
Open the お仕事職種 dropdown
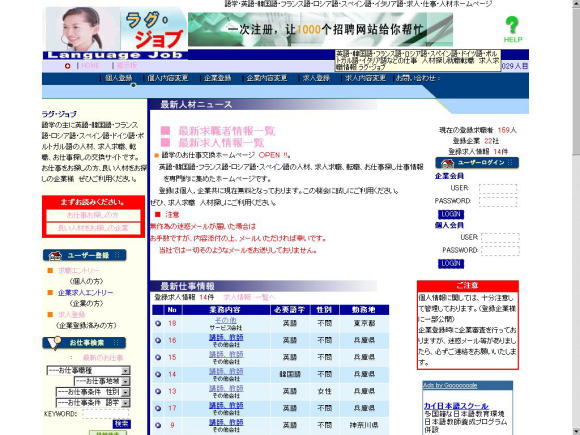coord(88,370)
